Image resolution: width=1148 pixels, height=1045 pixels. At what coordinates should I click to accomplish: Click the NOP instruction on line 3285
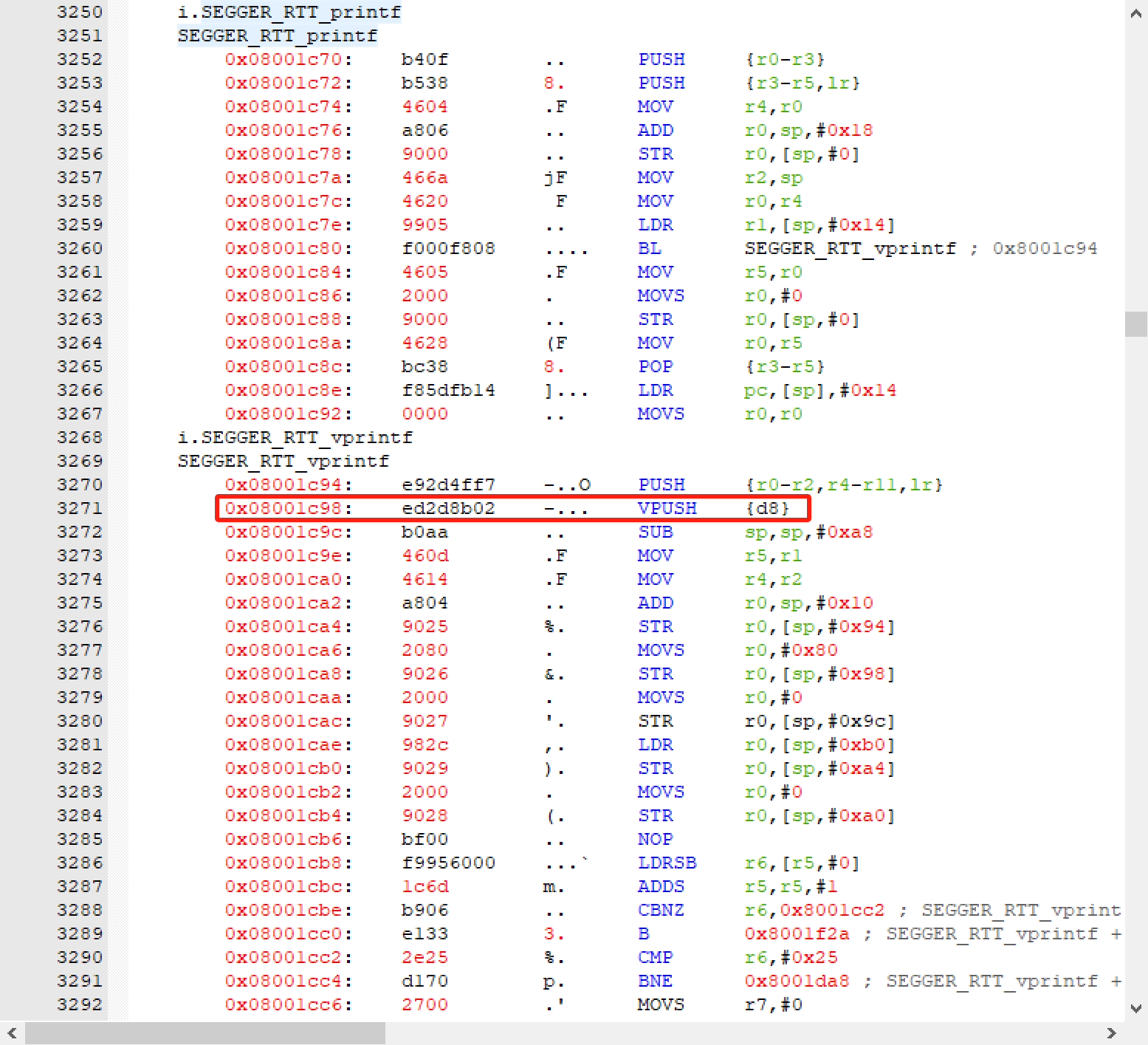pyautogui.click(x=655, y=840)
